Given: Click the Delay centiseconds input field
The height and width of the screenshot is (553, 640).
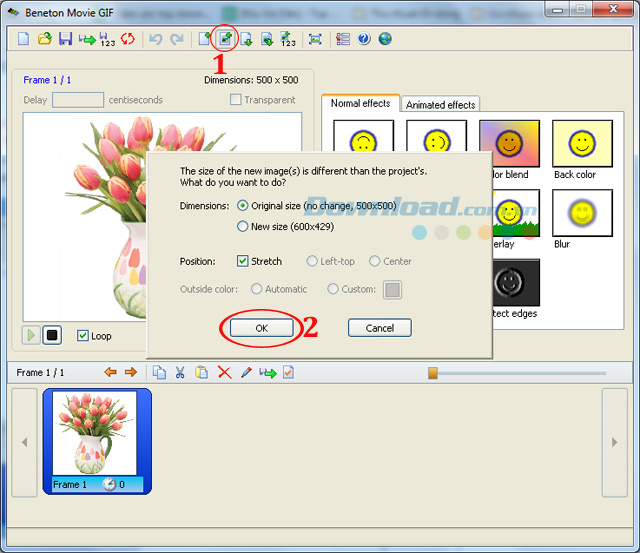Looking at the screenshot, I should pyautogui.click(x=78, y=100).
